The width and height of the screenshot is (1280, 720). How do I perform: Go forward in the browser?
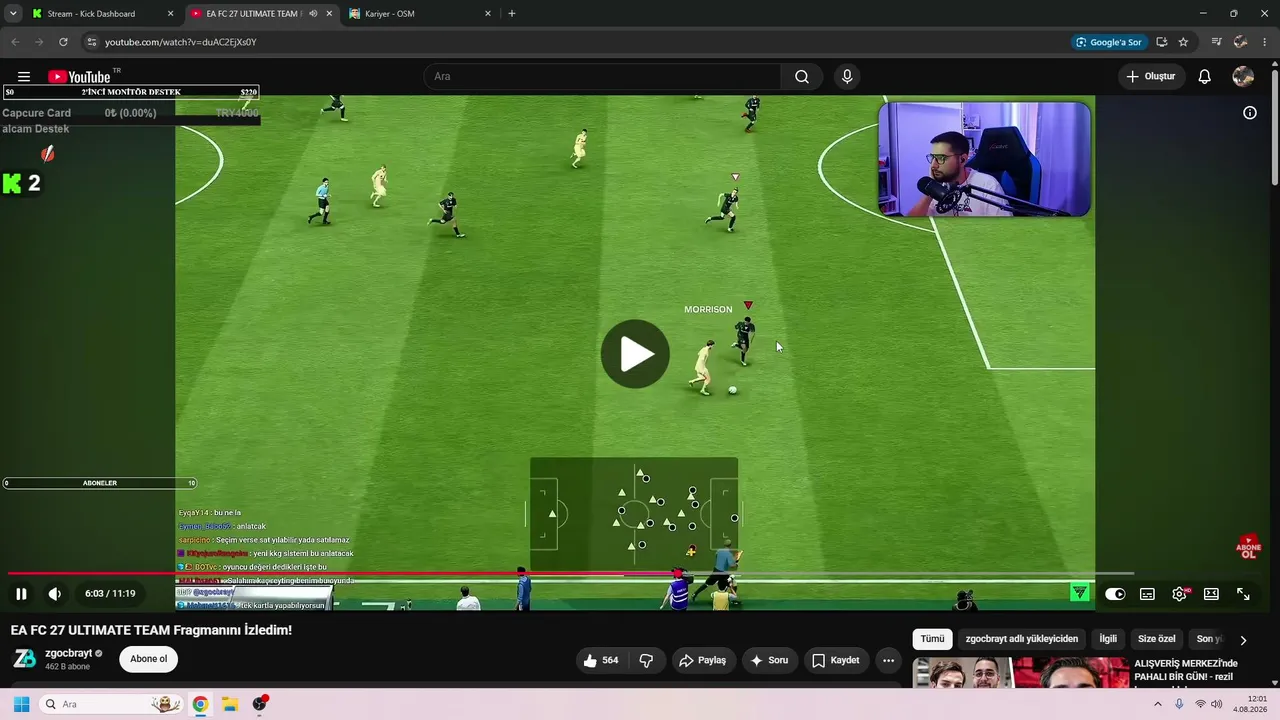39,42
